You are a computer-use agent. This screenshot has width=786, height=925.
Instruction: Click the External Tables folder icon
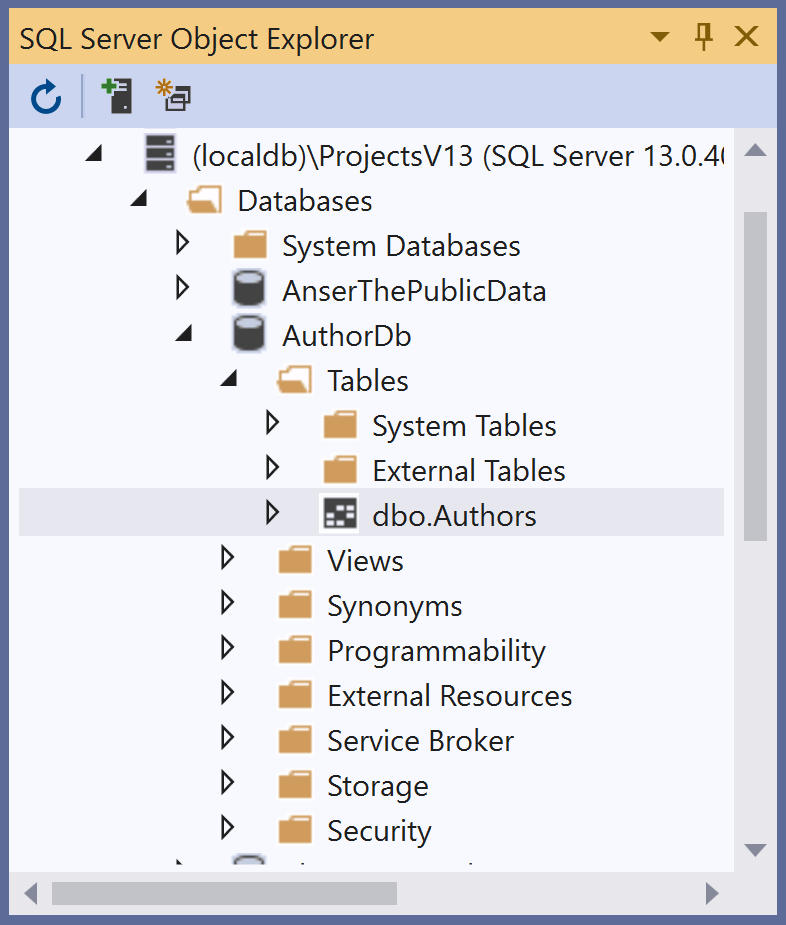point(340,470)
